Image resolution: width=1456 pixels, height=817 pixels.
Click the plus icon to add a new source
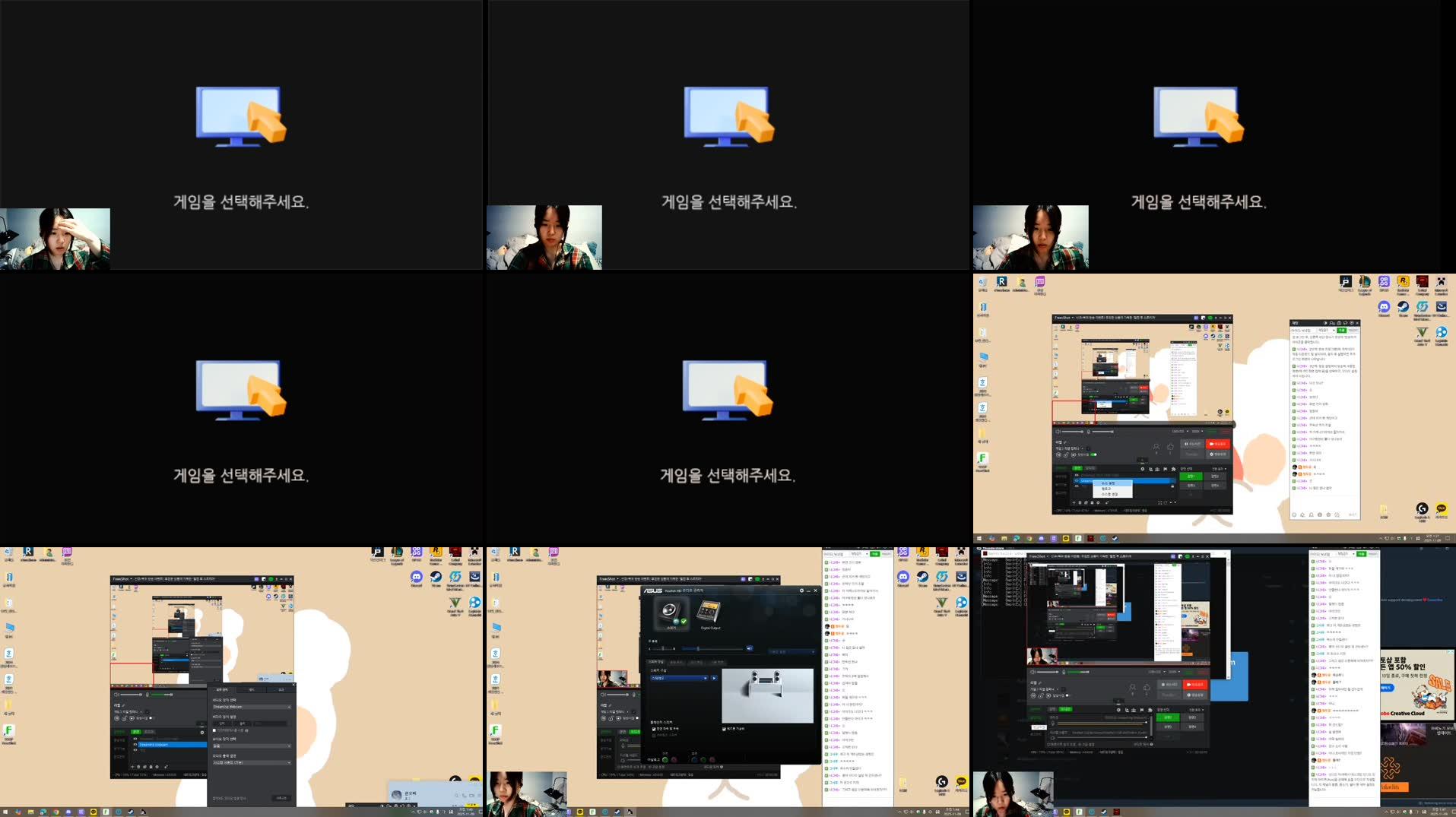pos(132,766)
